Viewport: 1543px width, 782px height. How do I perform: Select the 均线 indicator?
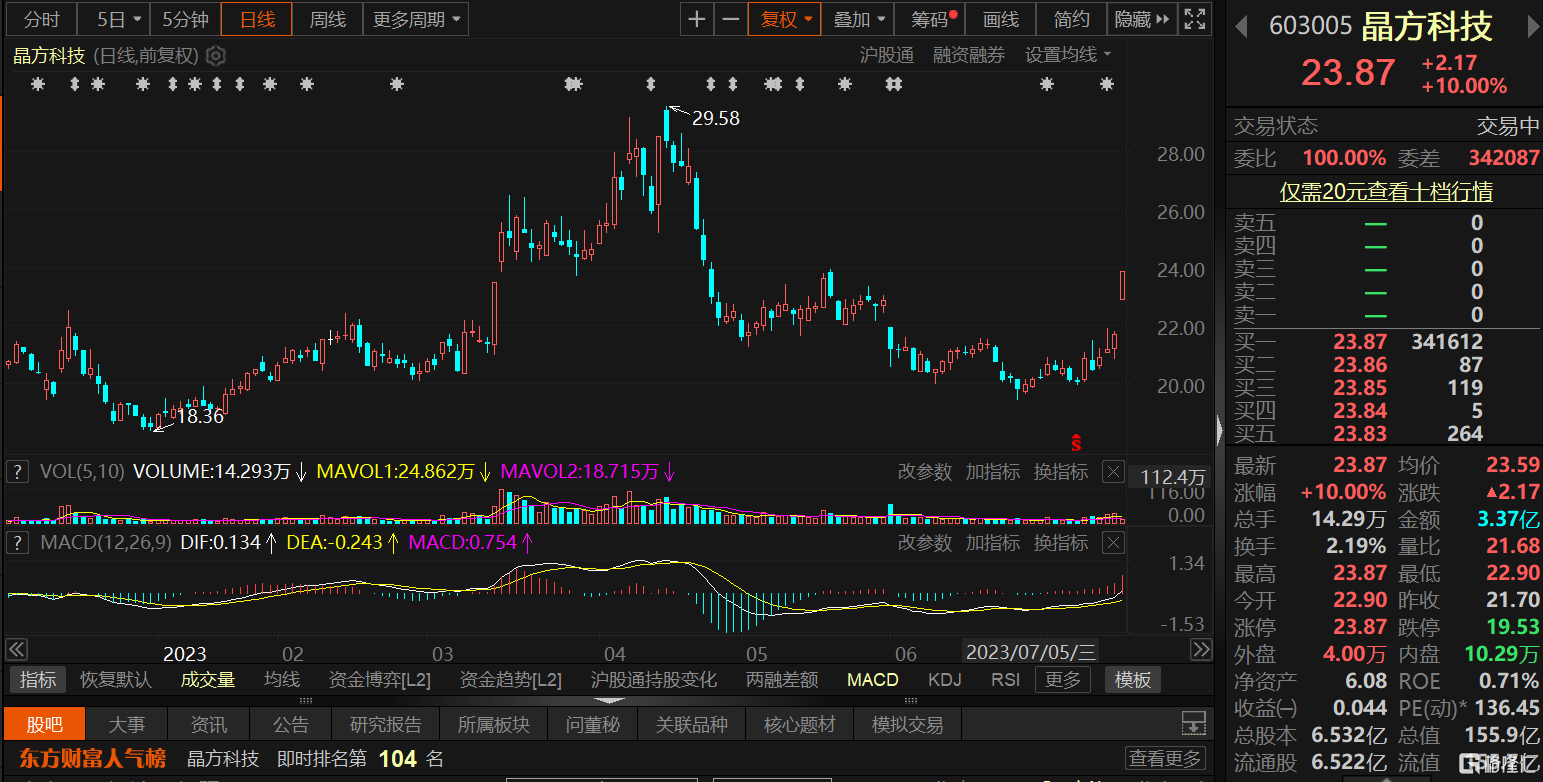(x=282, y=680)
